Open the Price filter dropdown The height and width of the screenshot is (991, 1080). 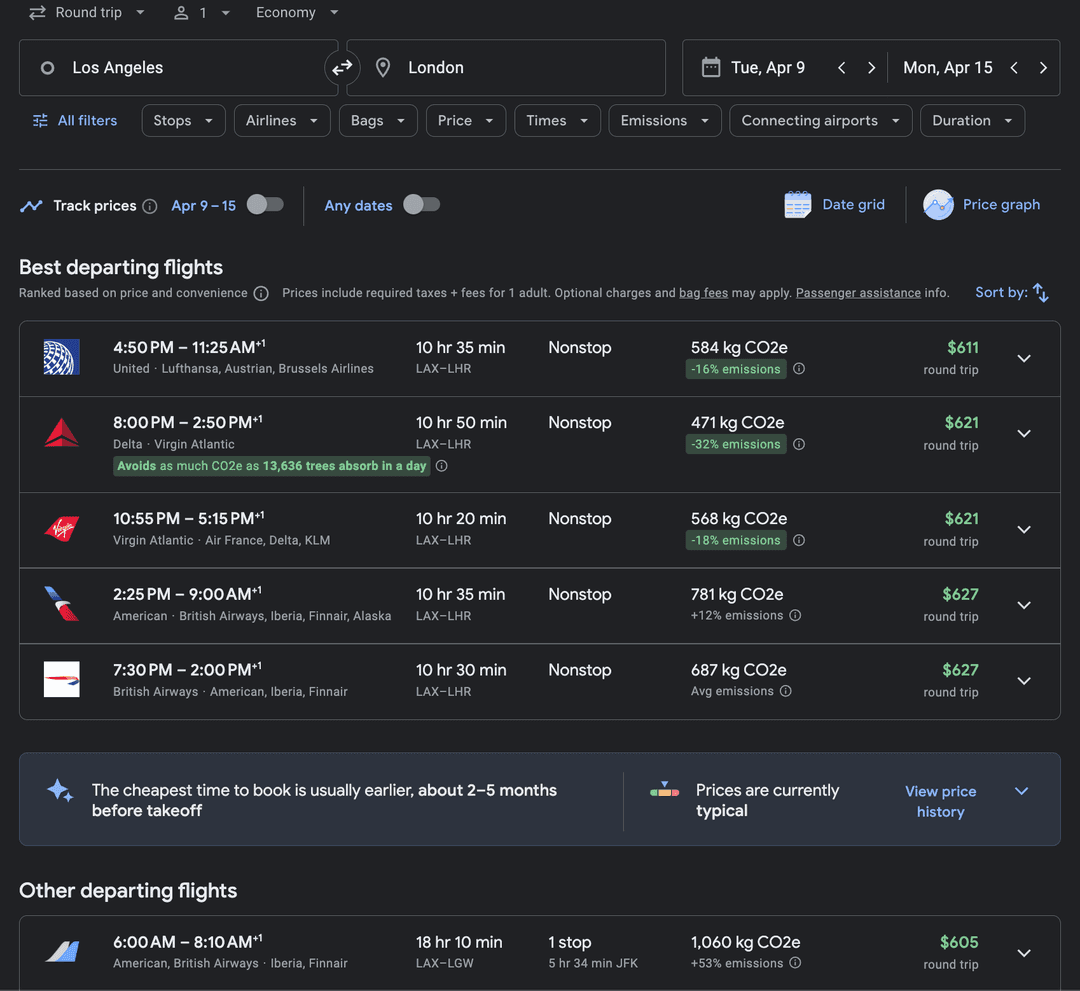pyautogui.click(x=466, y=121)
